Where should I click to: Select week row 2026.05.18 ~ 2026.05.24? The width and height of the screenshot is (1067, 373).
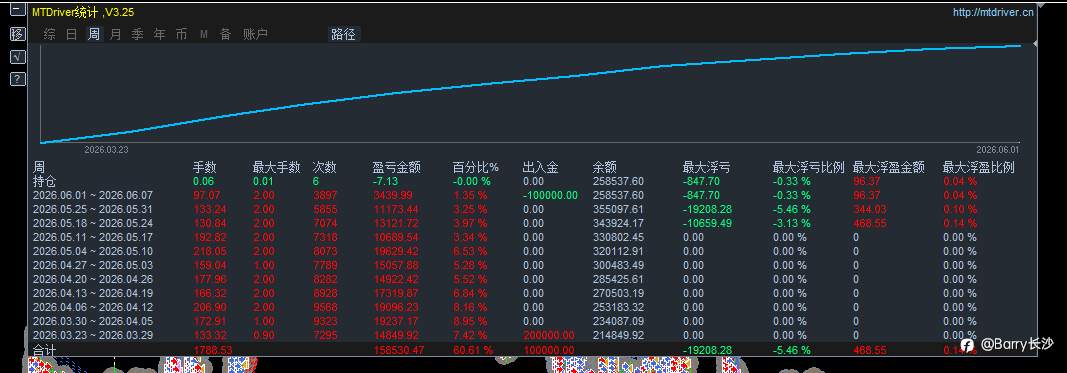93,223
